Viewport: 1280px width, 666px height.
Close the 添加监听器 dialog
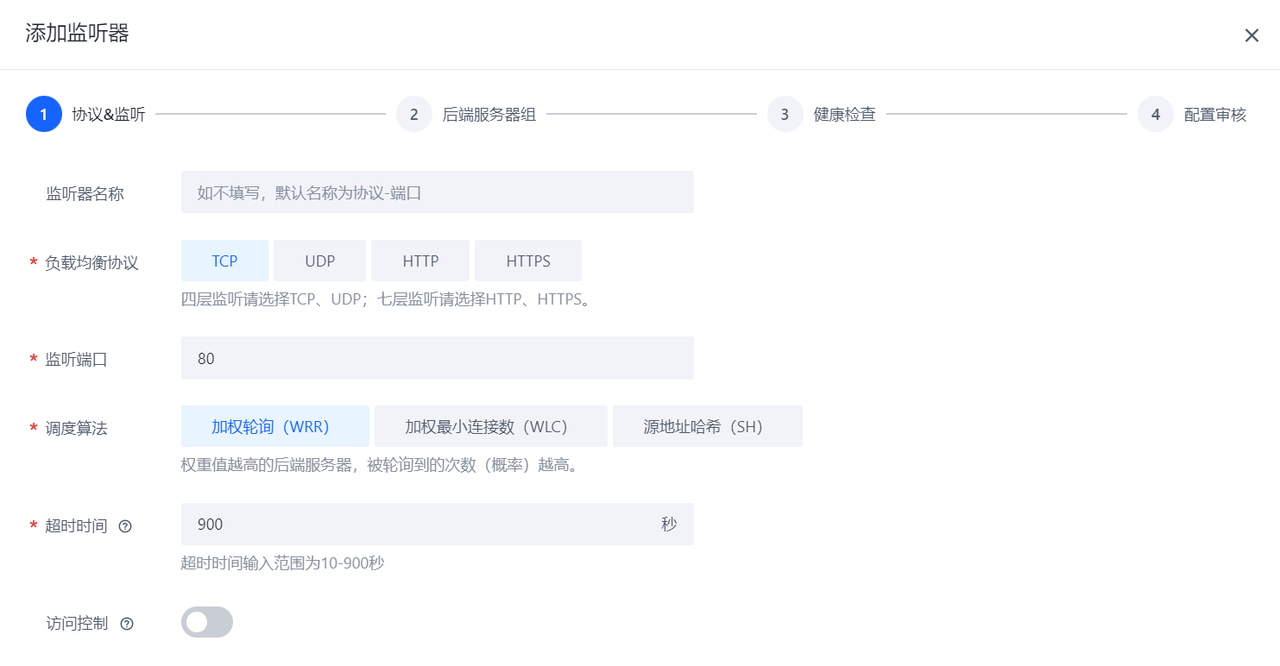(x=1251, y=36)
